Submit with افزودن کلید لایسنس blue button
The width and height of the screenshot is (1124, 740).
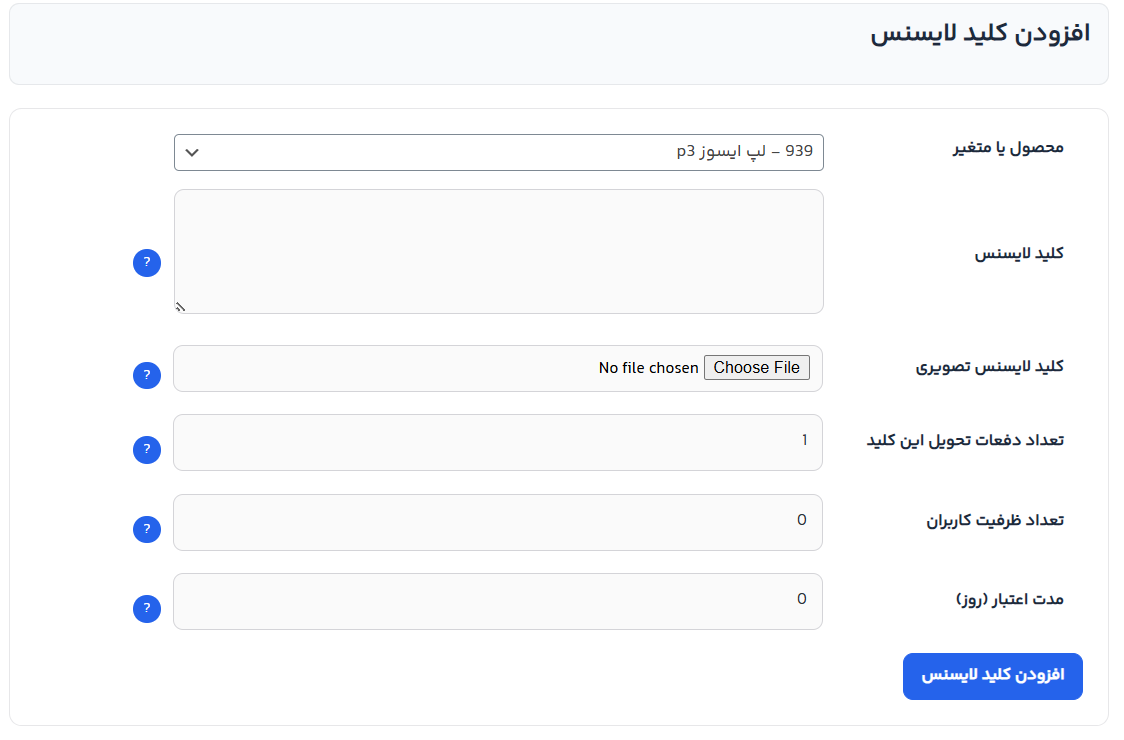click(x=993, y=676)
